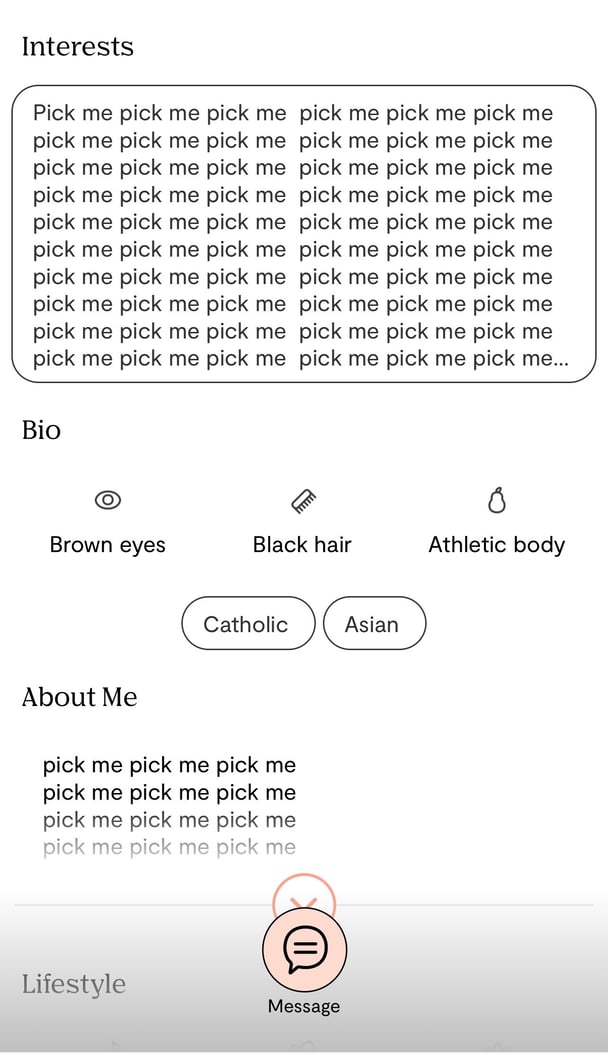Click the Message text label
This screenshot has width=608, height=1054.
[304, 1006]
